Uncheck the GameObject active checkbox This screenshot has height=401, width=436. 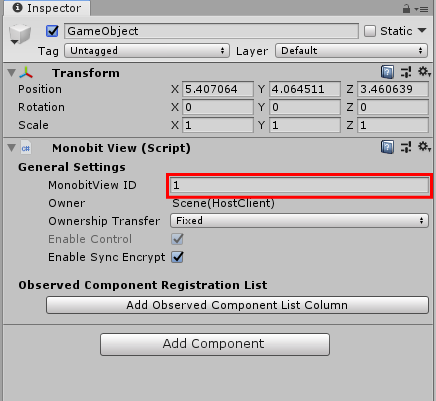pos(52,31)
